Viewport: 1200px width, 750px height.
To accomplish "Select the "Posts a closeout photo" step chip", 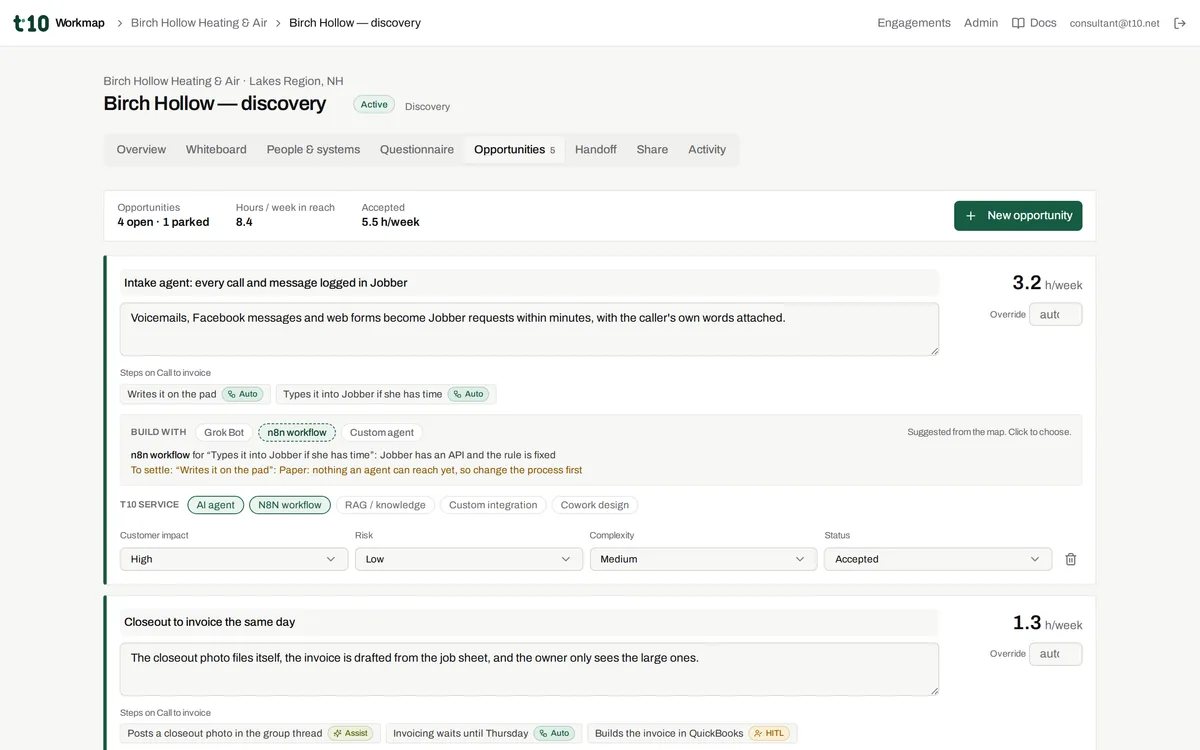I will pyautogui.click(x=250, y=733).
